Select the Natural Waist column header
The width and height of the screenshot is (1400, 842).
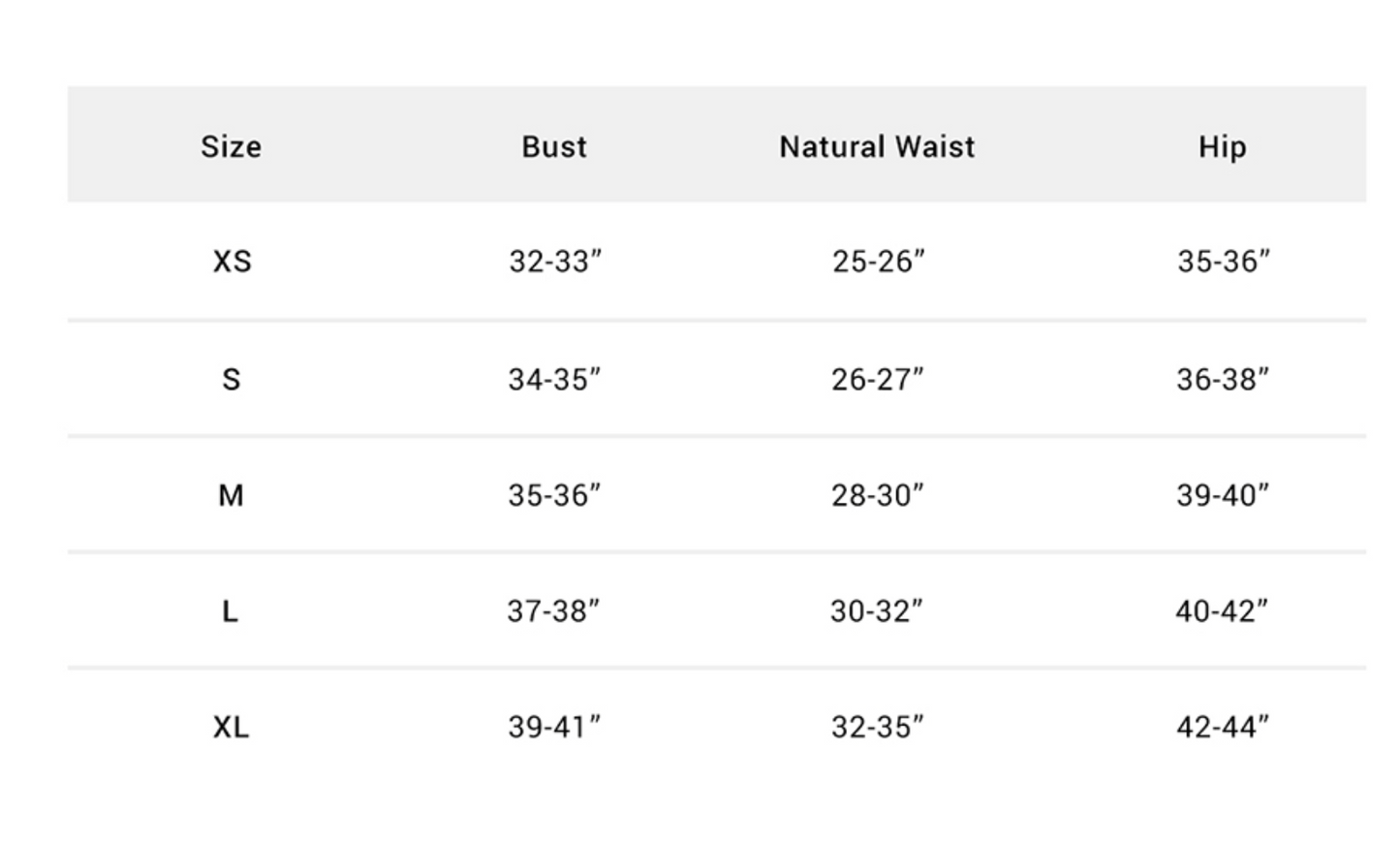[877, 146]
